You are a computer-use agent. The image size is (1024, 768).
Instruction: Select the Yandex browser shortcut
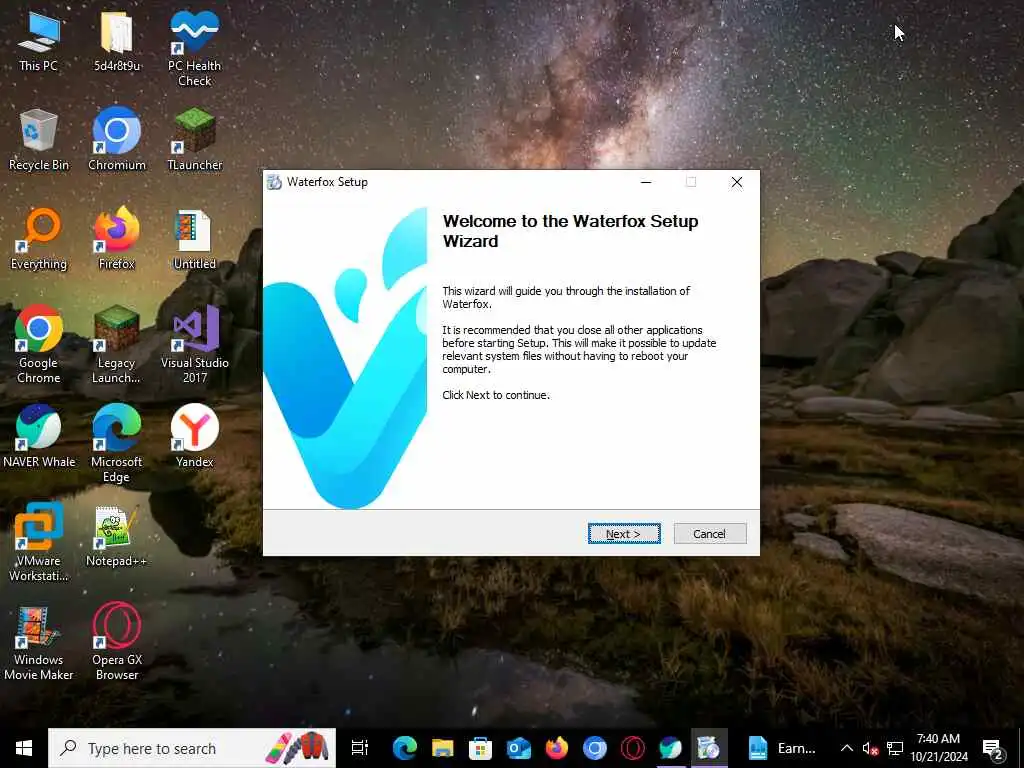point(195,436)
